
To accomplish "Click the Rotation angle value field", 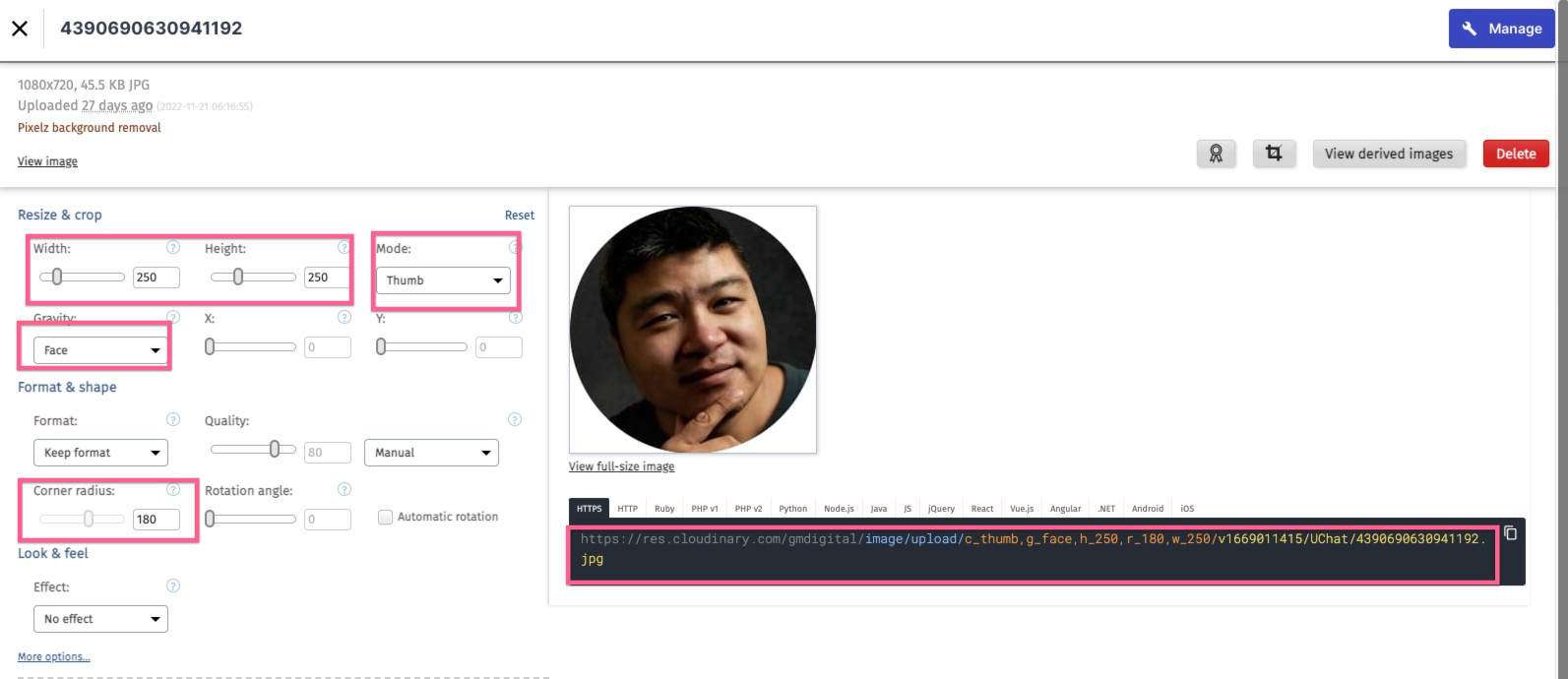I will point(328,520).
